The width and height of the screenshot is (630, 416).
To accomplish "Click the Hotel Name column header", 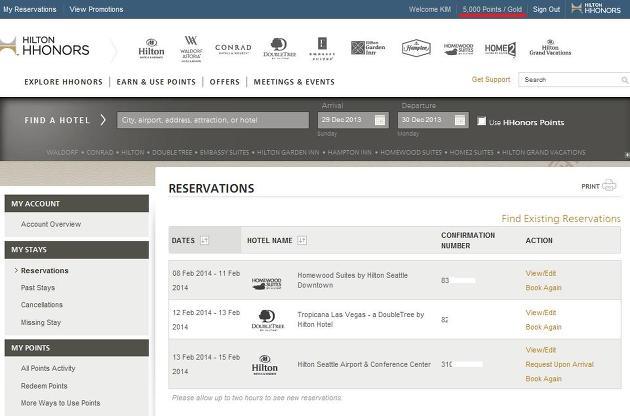I will pyautogui.click(x=270, y=240).
